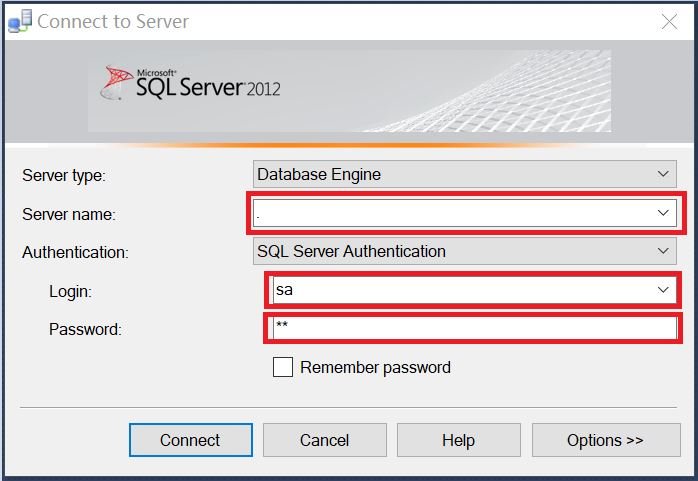This screenshot has width=698, height=481.
Task: Open Help for Connect to Server
Action: (459, 440)
